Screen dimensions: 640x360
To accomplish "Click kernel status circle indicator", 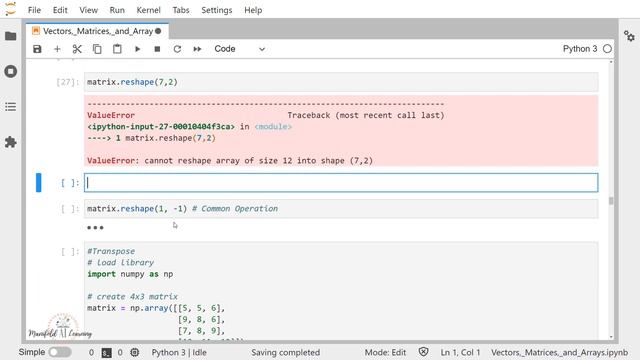I will click(x=607, y=49).
